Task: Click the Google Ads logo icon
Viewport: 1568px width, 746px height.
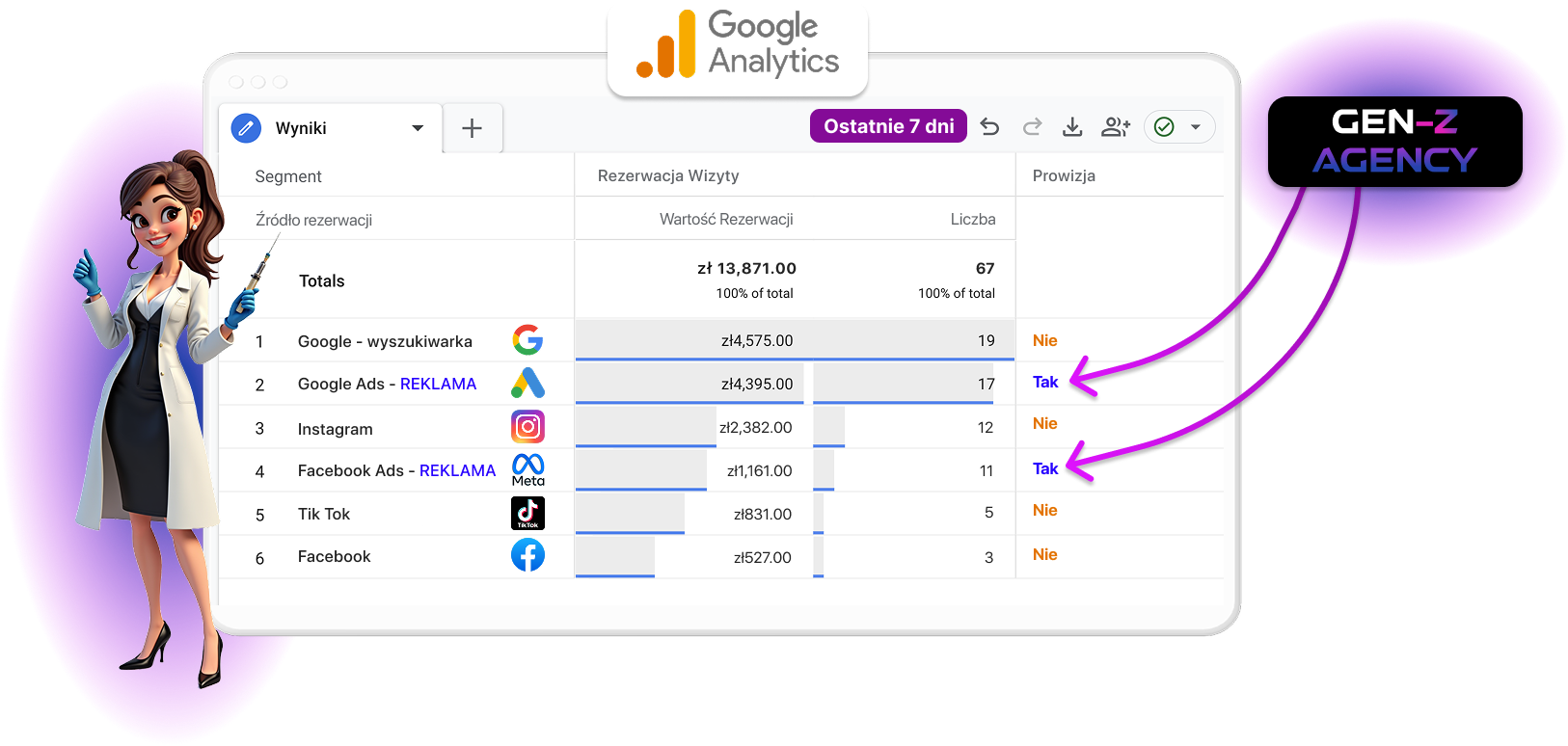Action: 527,383
